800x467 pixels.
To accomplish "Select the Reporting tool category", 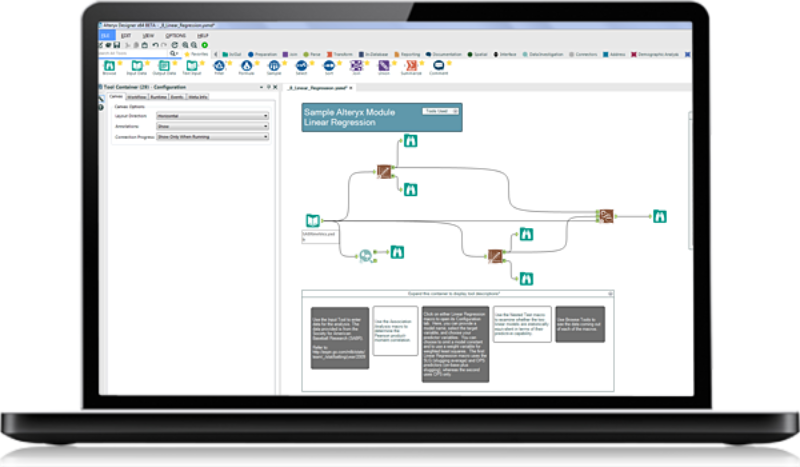I will 407,54.
